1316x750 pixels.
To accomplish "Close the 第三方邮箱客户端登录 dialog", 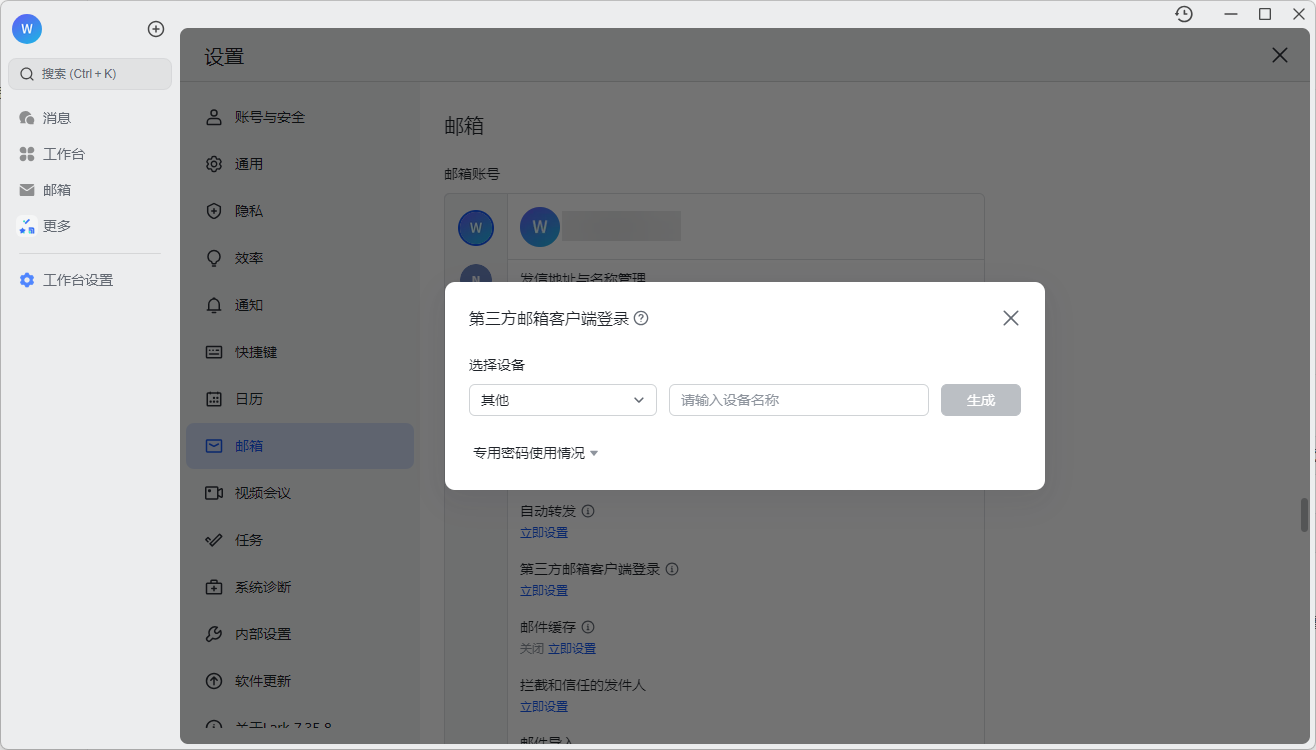I will tap(1010, 318).
